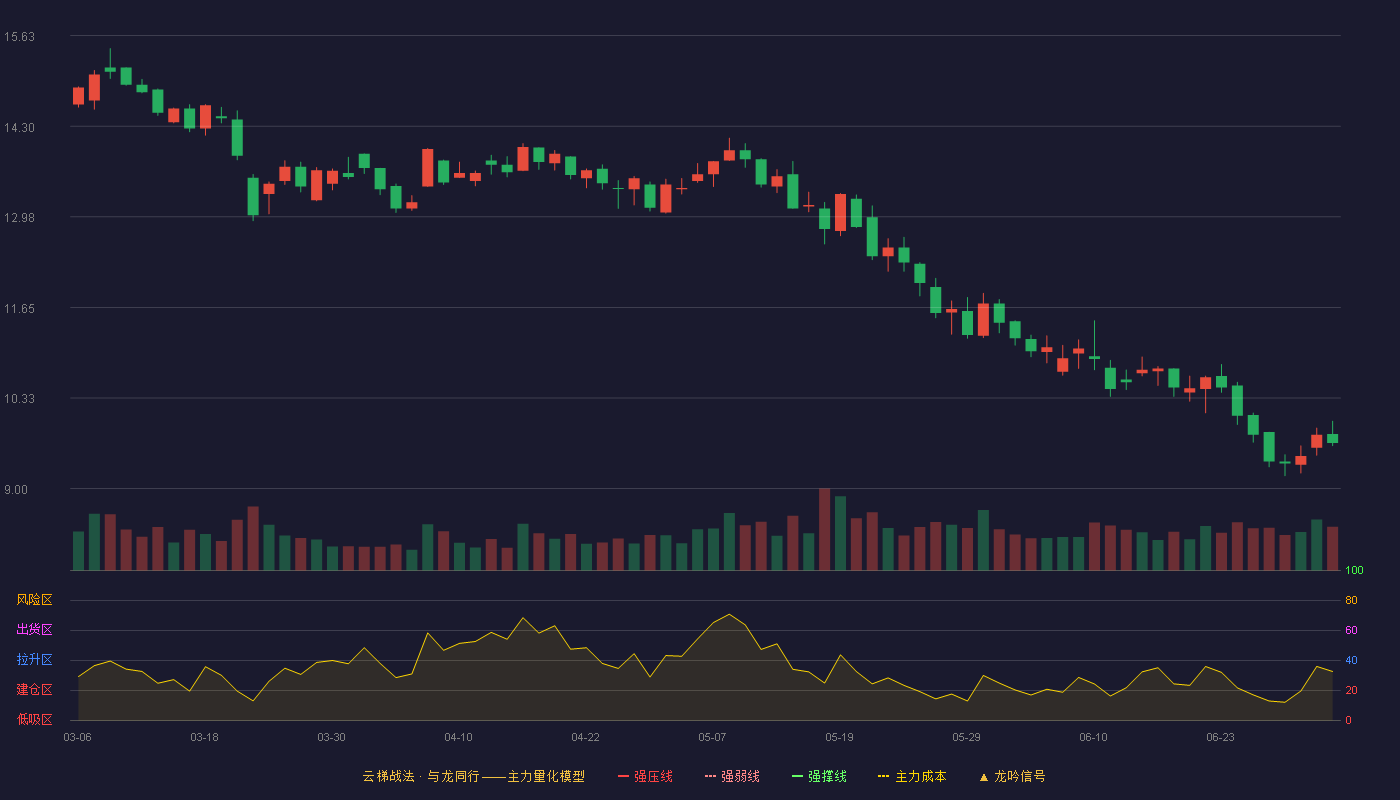This screenshot has height=800, width=1400.
Task: Click the 15.63 price axis label
Action: [19, 37]
